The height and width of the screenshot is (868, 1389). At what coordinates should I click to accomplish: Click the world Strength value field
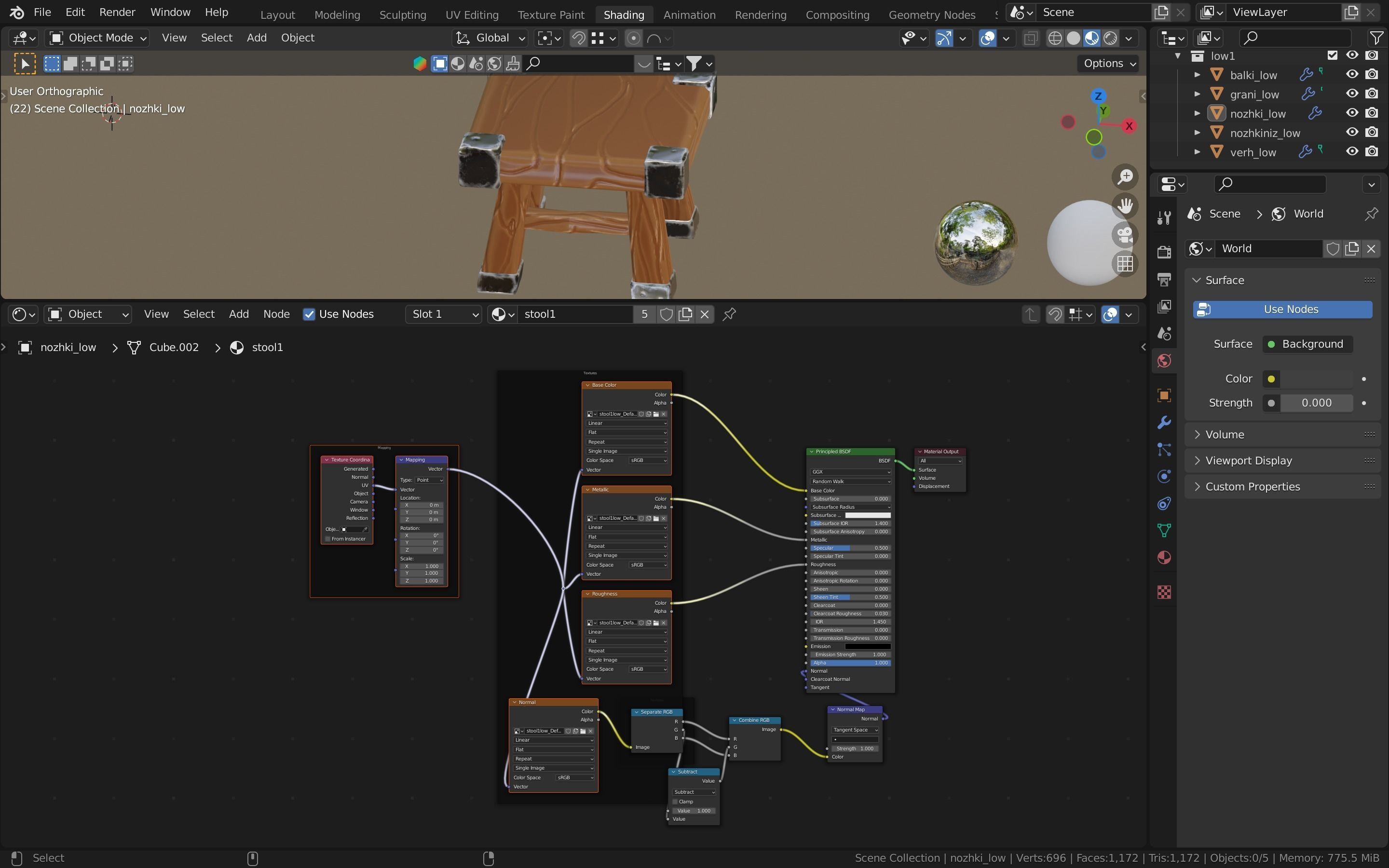[1316, 403]
